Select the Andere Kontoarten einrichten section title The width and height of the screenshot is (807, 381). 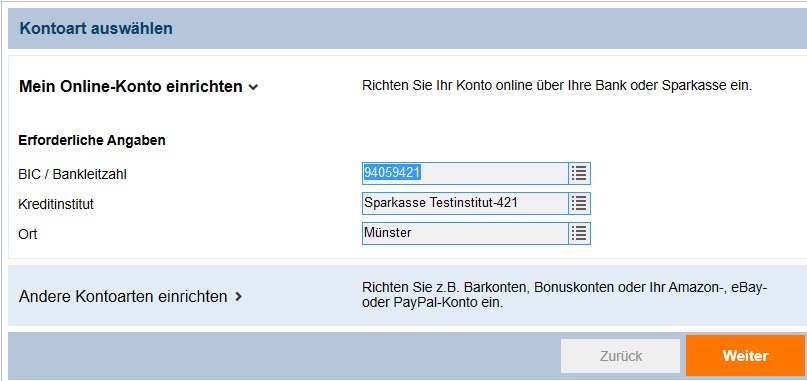click(x=123, y=297)
